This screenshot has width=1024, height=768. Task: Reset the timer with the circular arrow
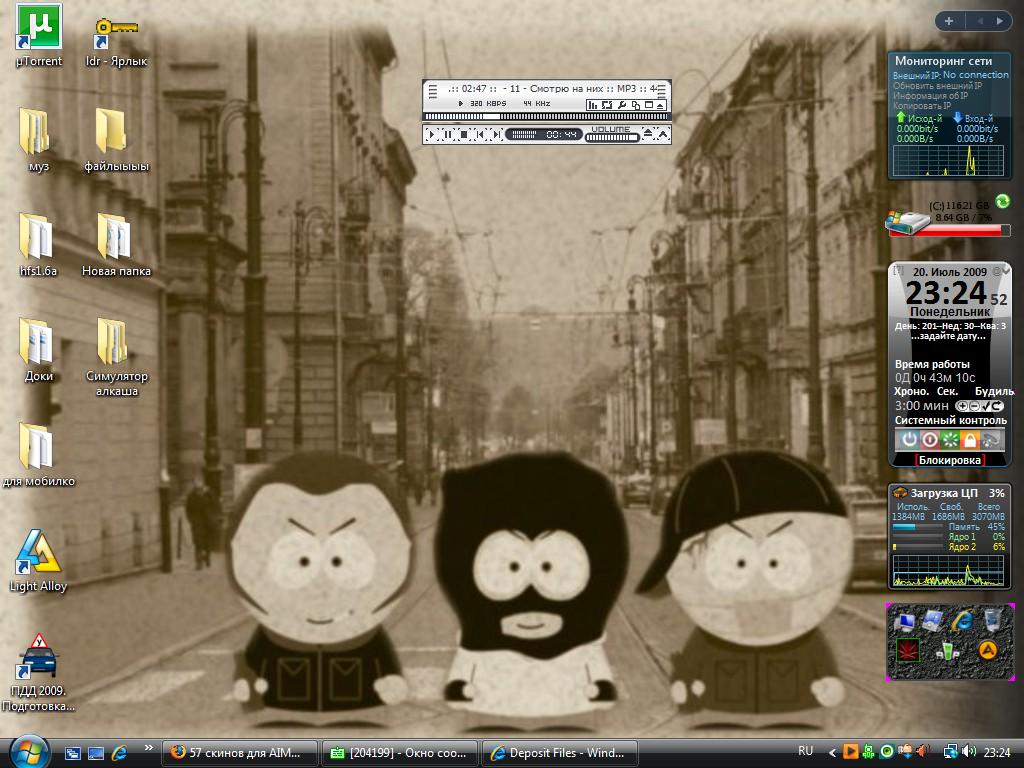coord(997,406)
